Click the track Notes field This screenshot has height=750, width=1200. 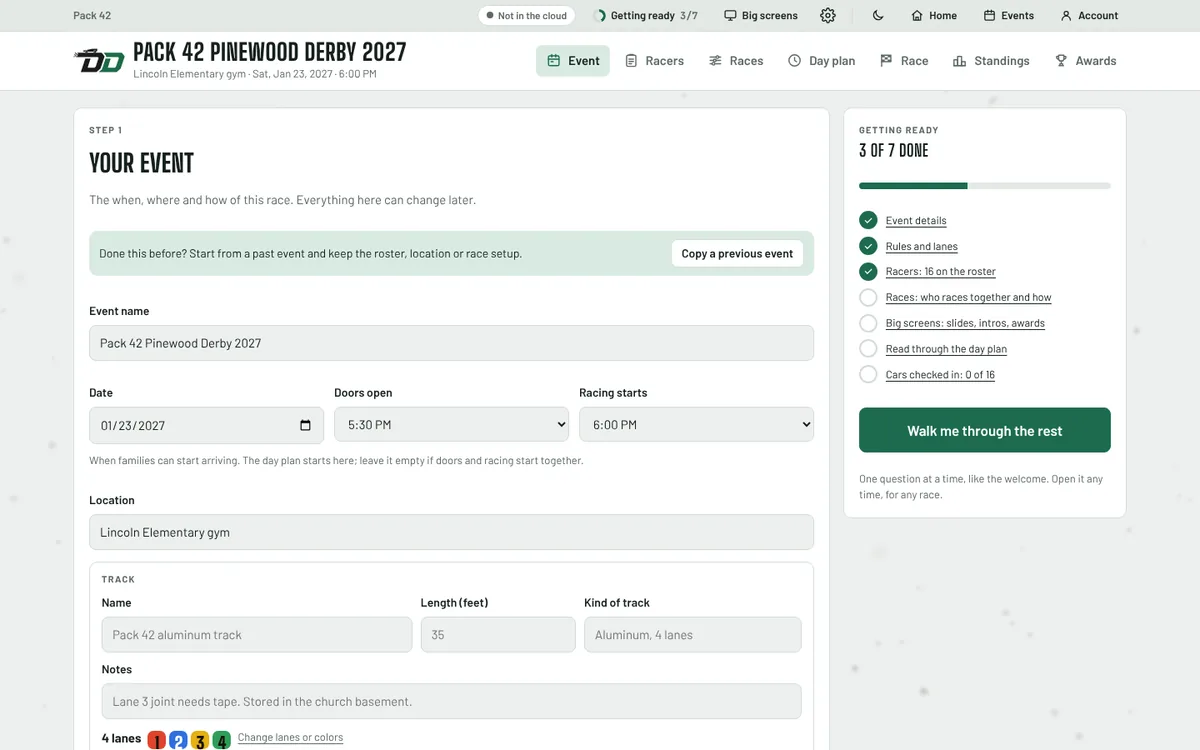(451, 701)
